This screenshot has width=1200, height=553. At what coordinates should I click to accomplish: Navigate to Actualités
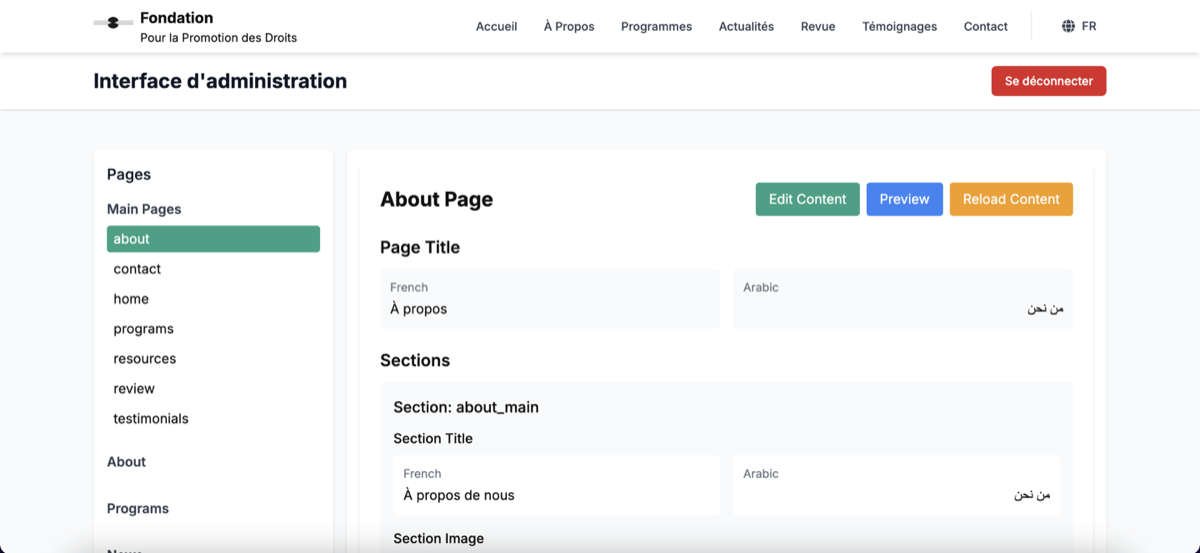point(746,26)
